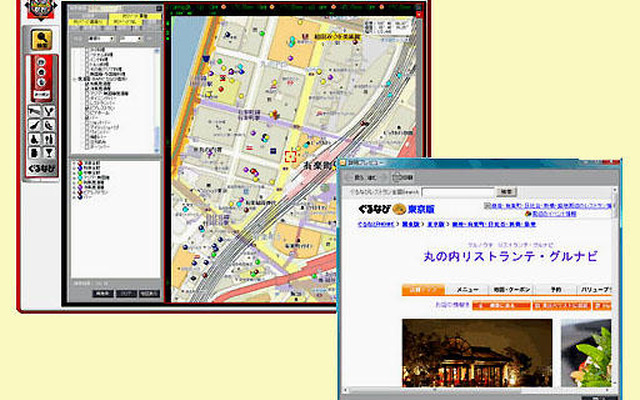Click leftmost dark button below results list
640x400 pixels.
pos(103,293)
